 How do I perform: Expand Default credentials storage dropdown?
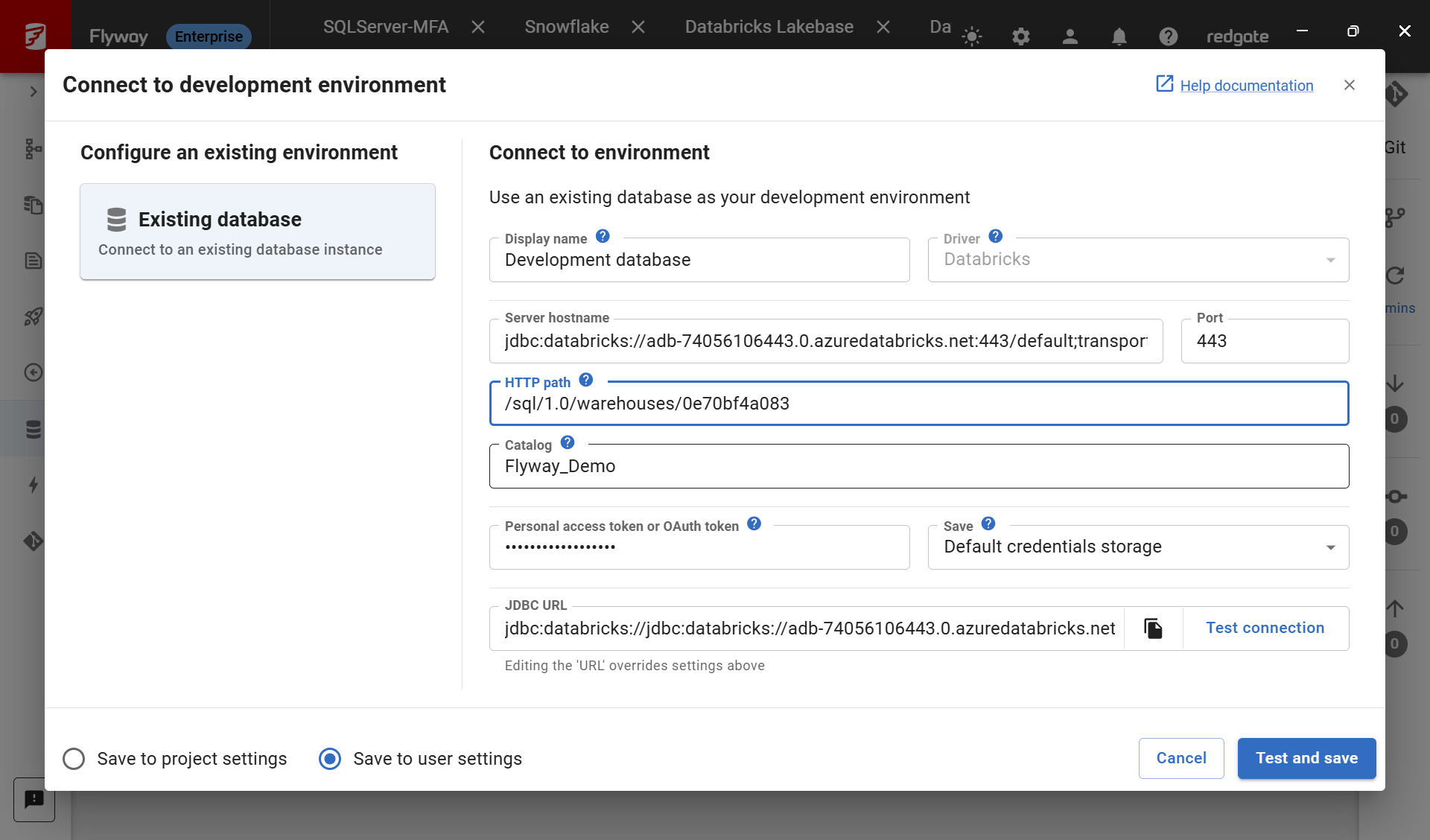pos(1138,547)
